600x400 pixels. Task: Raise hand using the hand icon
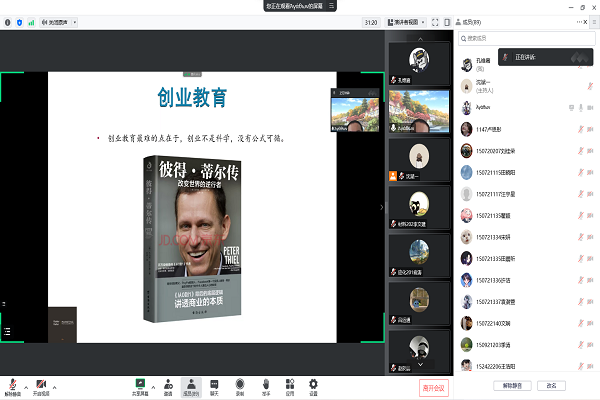[266, 387]
